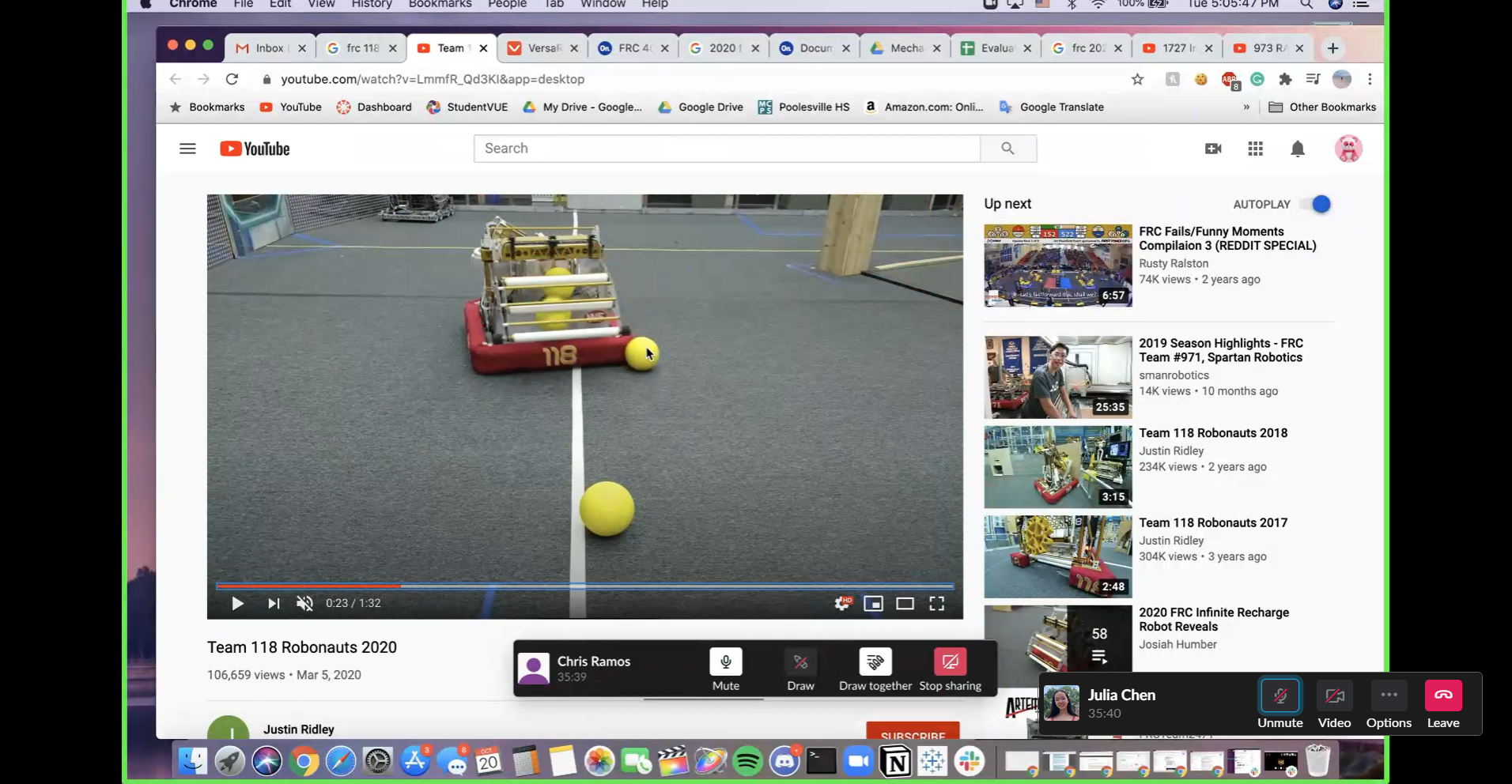Image resolution: width=1512 pixels, height=784 pixels.
Task: Open call Options menu
Action: [x=1389, y=703]
